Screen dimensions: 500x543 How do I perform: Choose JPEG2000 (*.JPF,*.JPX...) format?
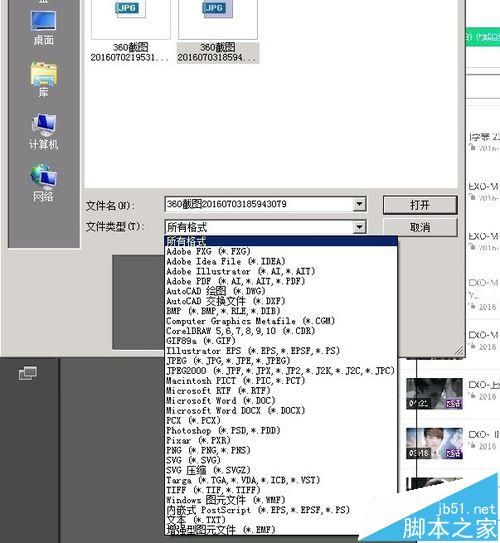(281, 371)
